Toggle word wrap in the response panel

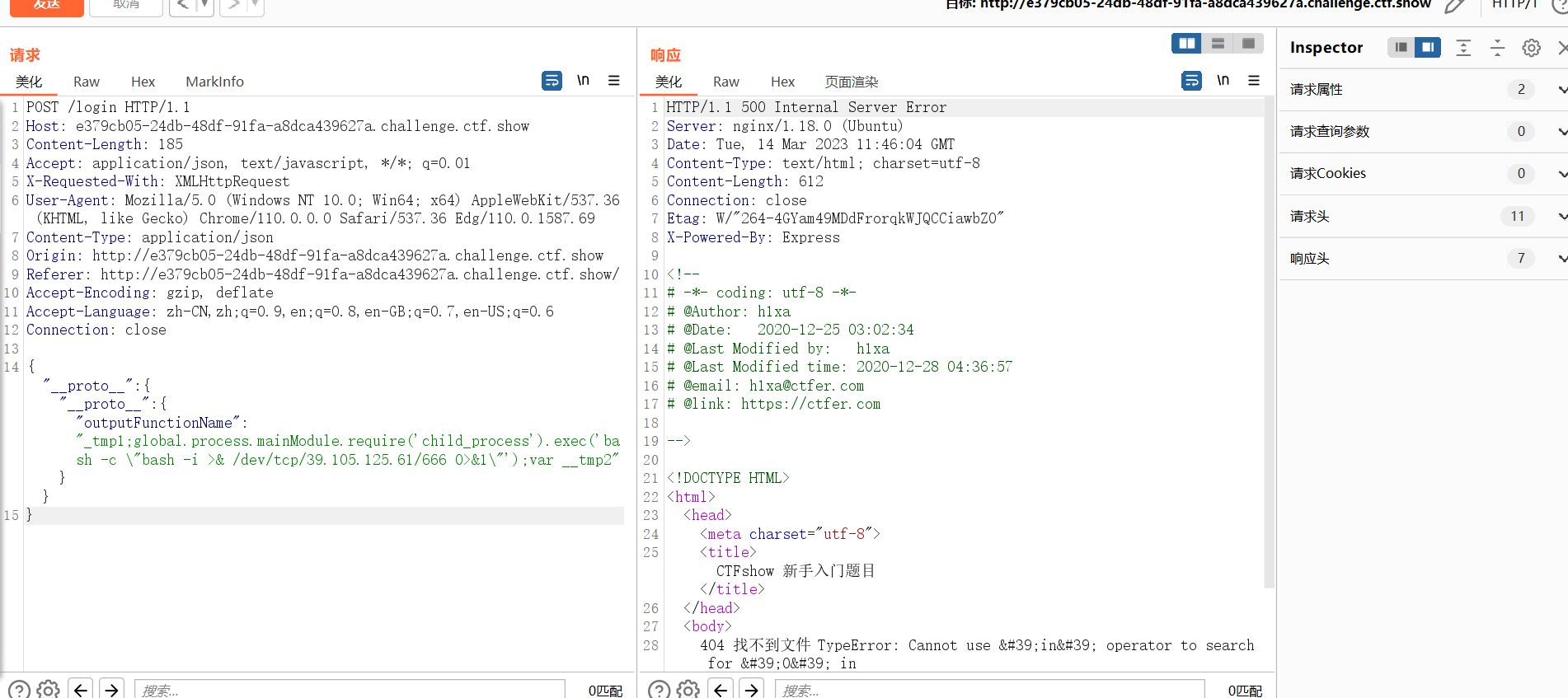point(1191,80)
